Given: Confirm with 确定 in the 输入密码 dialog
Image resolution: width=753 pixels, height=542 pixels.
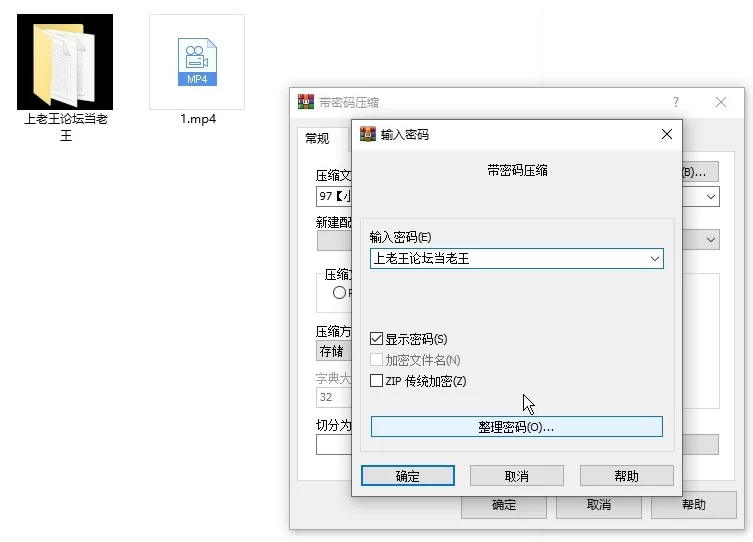Looking at the screenshot, I should [x=408, y=476].
